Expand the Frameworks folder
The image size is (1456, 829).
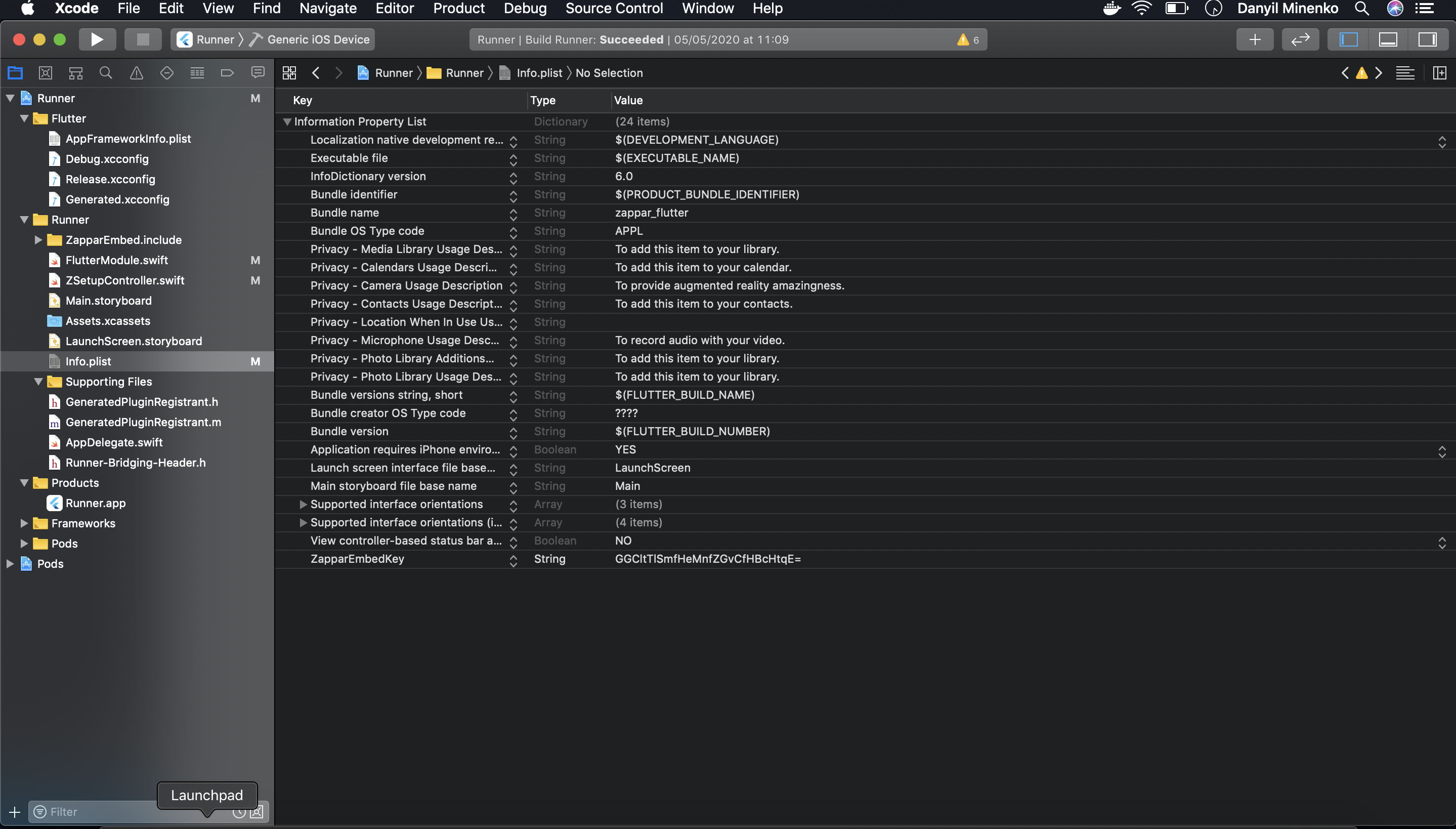tap(24, 523)
